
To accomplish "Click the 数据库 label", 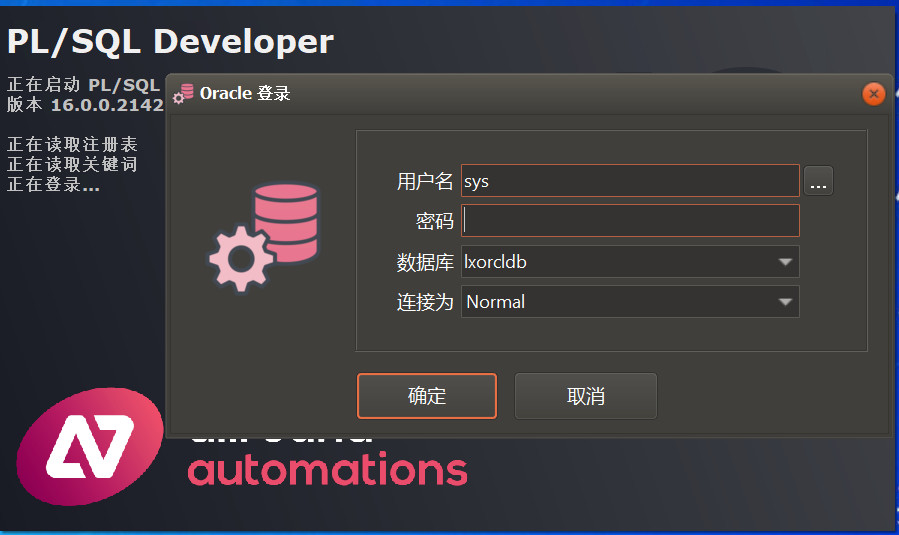I will click(425, 262).
